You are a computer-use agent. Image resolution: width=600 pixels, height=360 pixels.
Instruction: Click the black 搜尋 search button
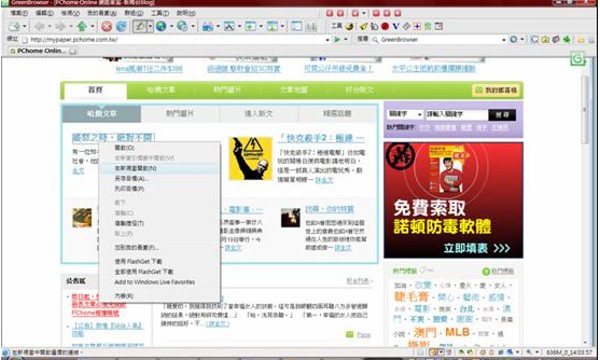[502, 114]
